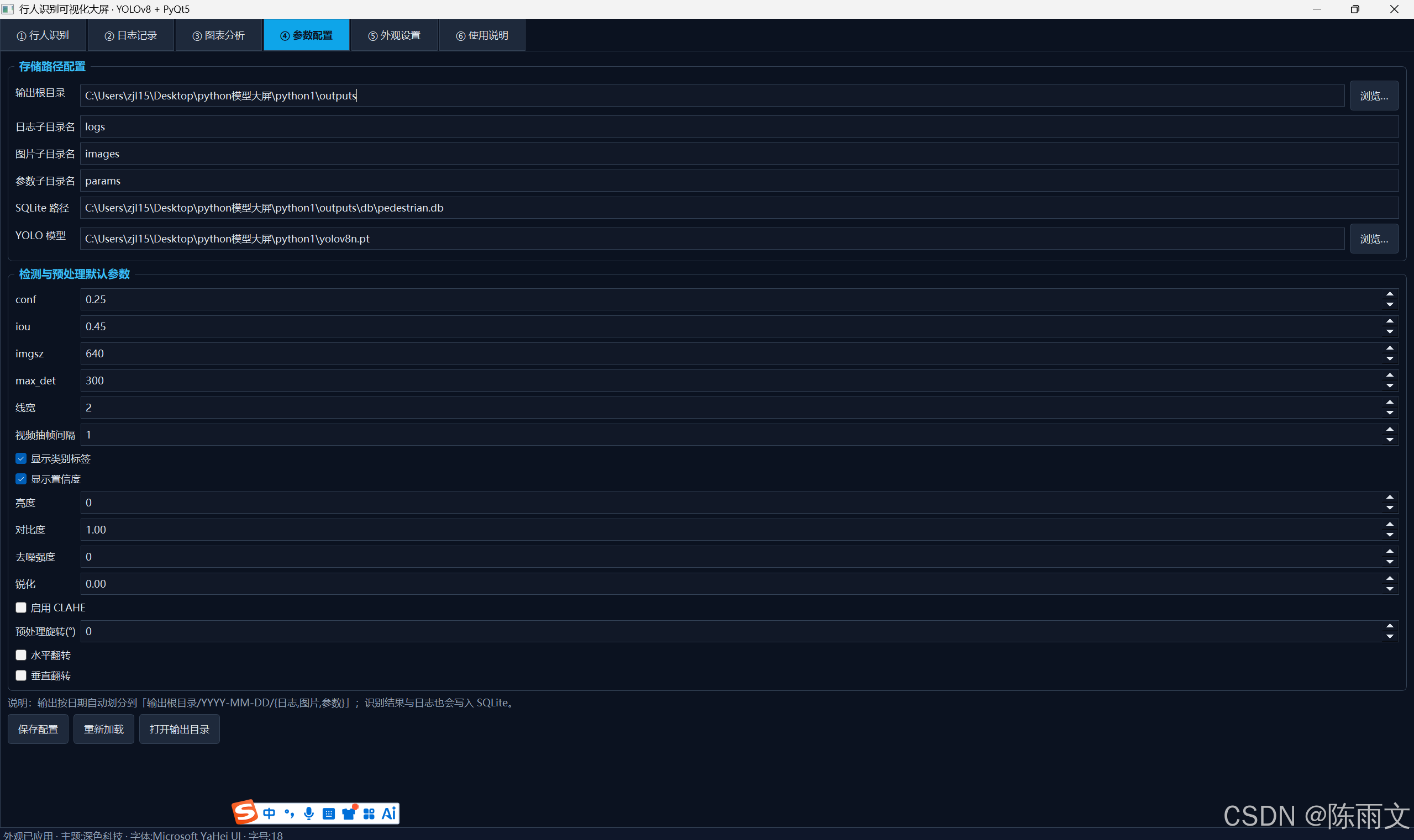The width and height of the screenshot is (1414, 840).
Task: Click the 重新加载 button
Action: 104,729
